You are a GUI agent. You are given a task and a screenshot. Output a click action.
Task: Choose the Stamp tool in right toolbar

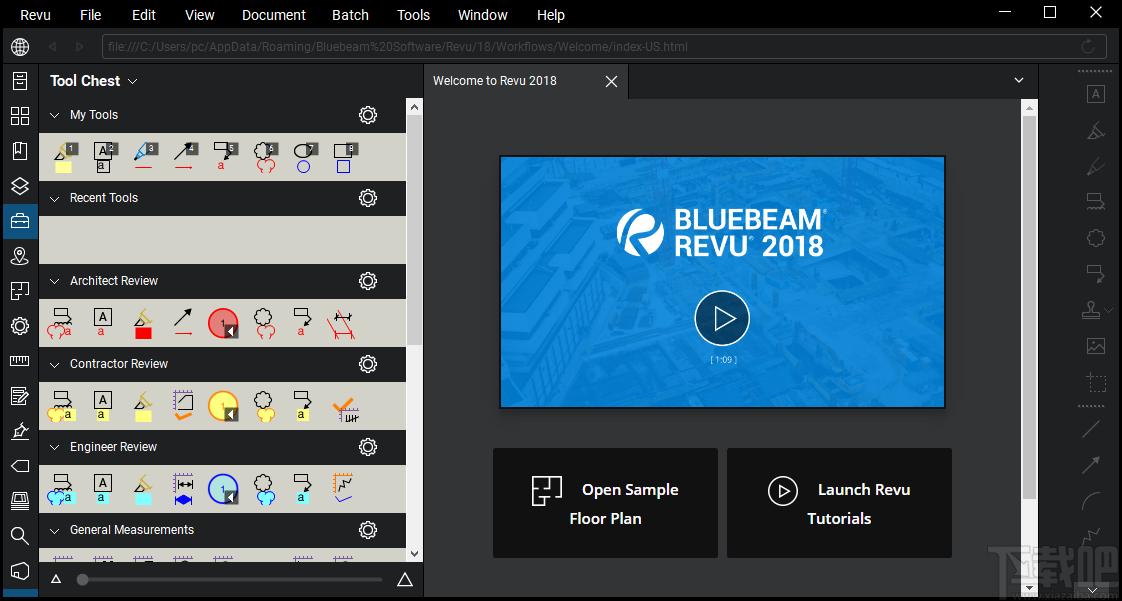click(x=1091, y=311)
